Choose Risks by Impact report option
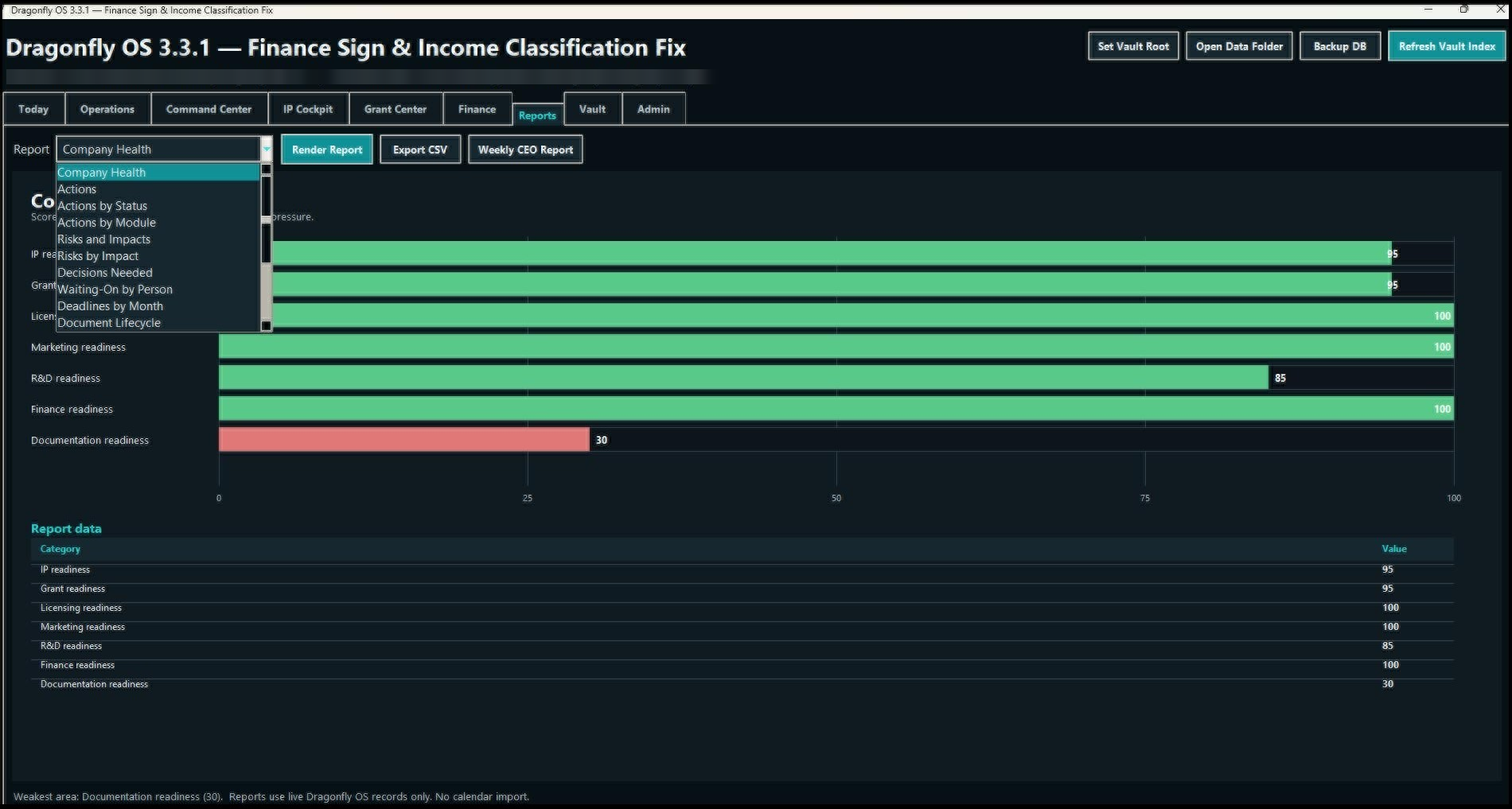This screenshot has height=809, width=1512. (158, 256)
